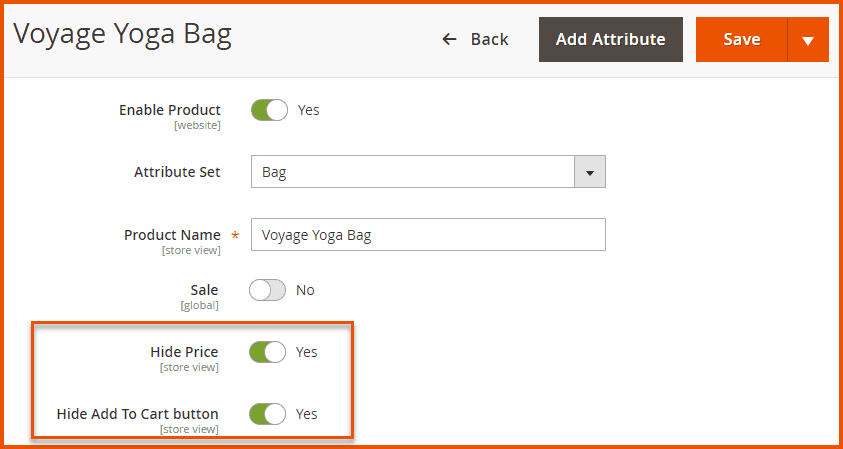
Task: Click the Product Name label
Action: point(172,235)
